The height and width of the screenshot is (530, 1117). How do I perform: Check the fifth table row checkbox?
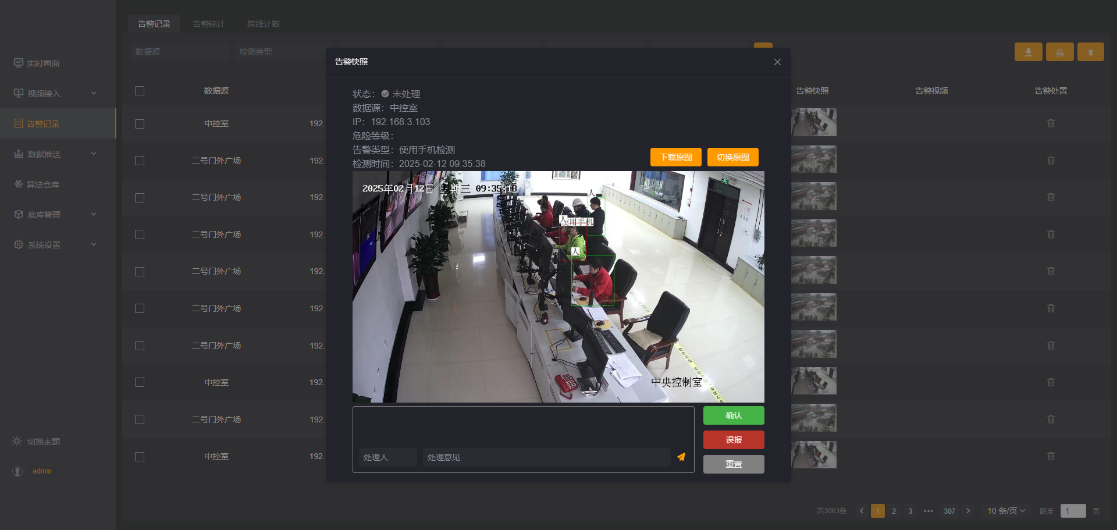click(x=140, y=271)
